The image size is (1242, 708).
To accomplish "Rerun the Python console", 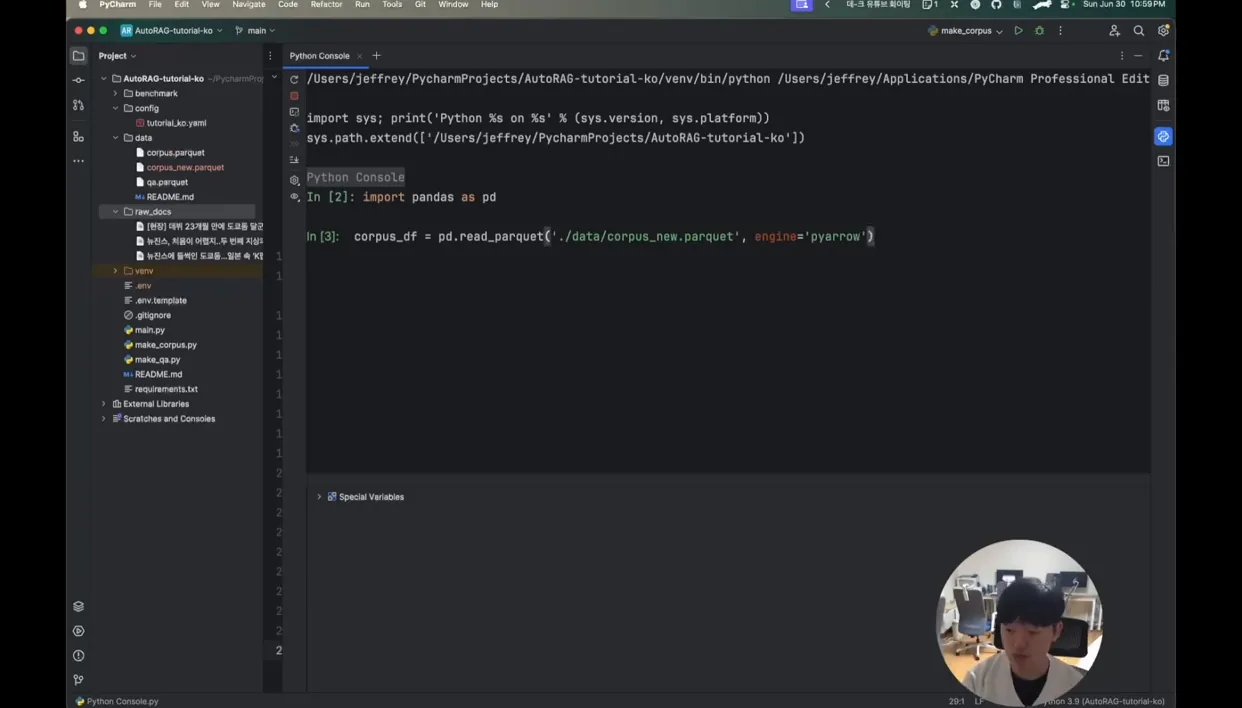I will (294, 79).
